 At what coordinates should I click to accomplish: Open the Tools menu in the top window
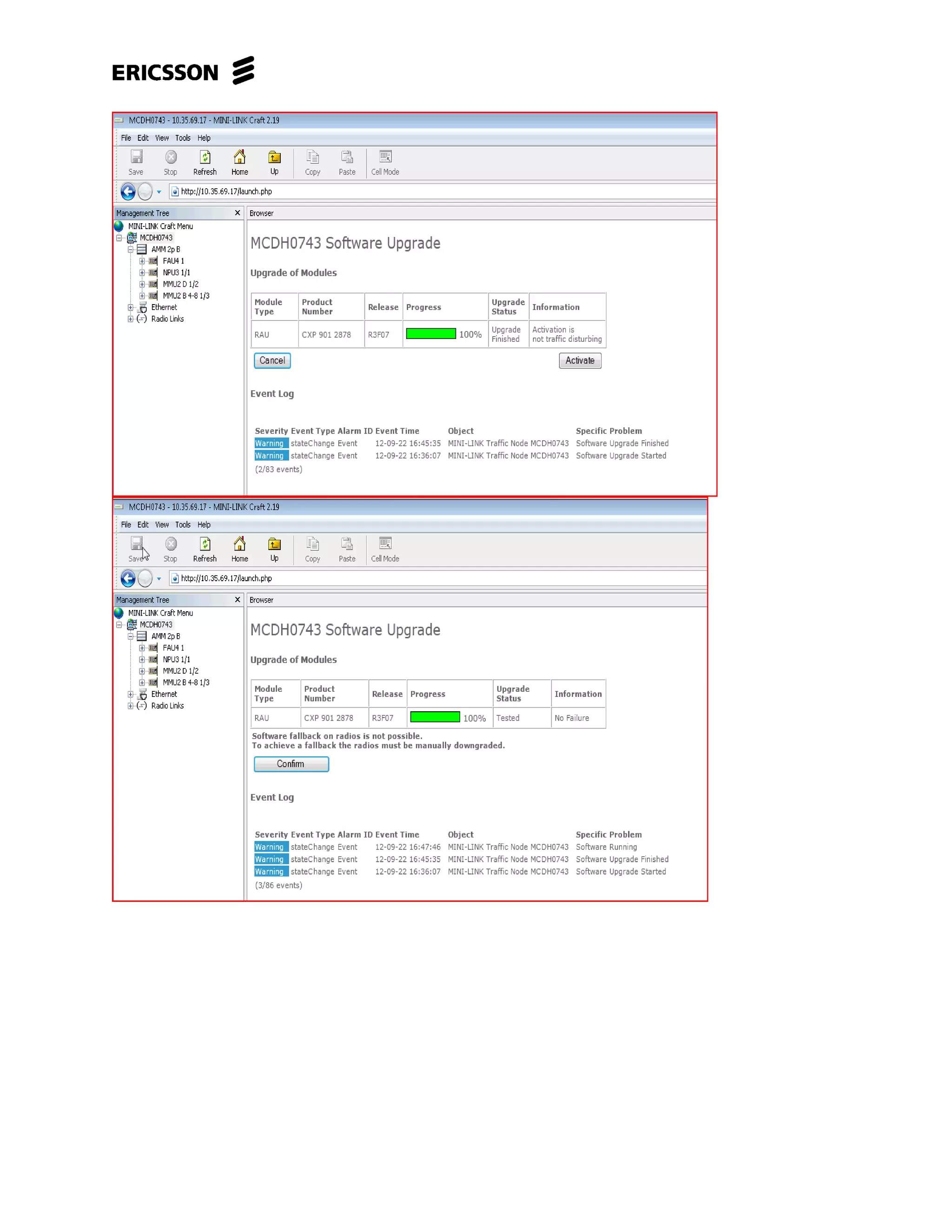pyautogui.click(x=183, y=138)
